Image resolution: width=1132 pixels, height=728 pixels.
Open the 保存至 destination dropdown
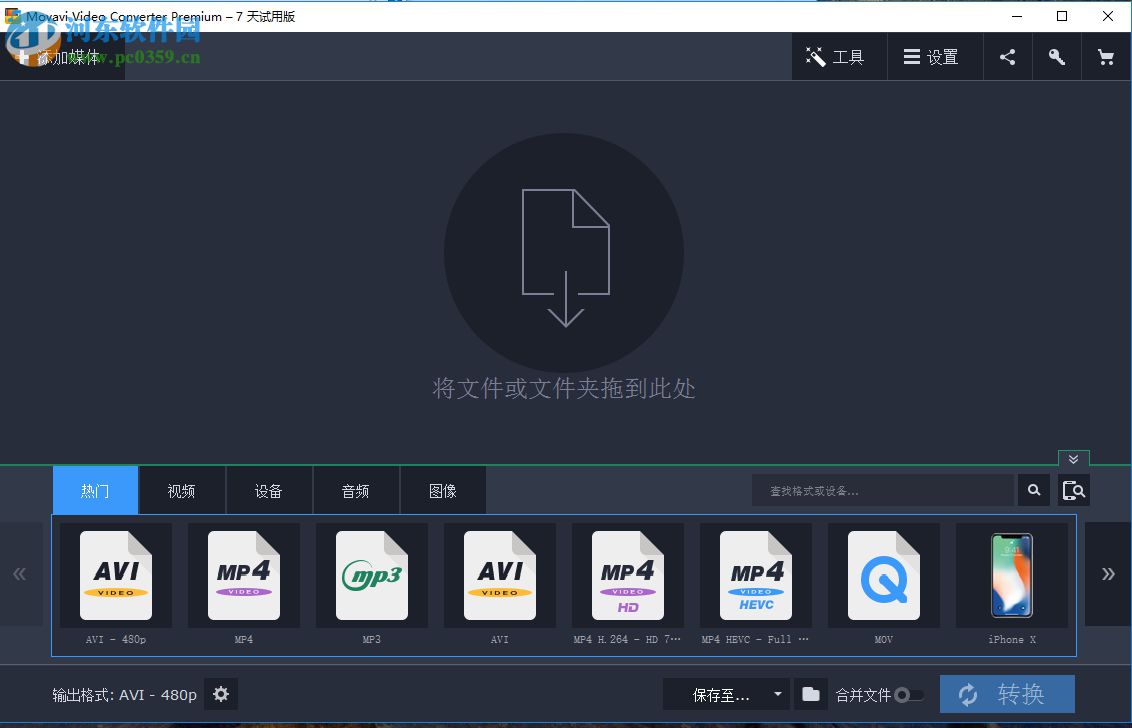pyautogui.click(x=725, y=694)
